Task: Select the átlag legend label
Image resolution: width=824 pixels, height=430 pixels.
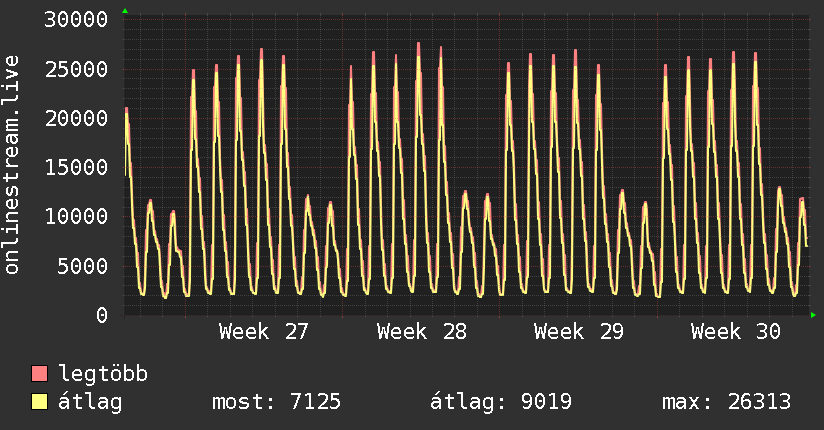Action: (90, 402)
